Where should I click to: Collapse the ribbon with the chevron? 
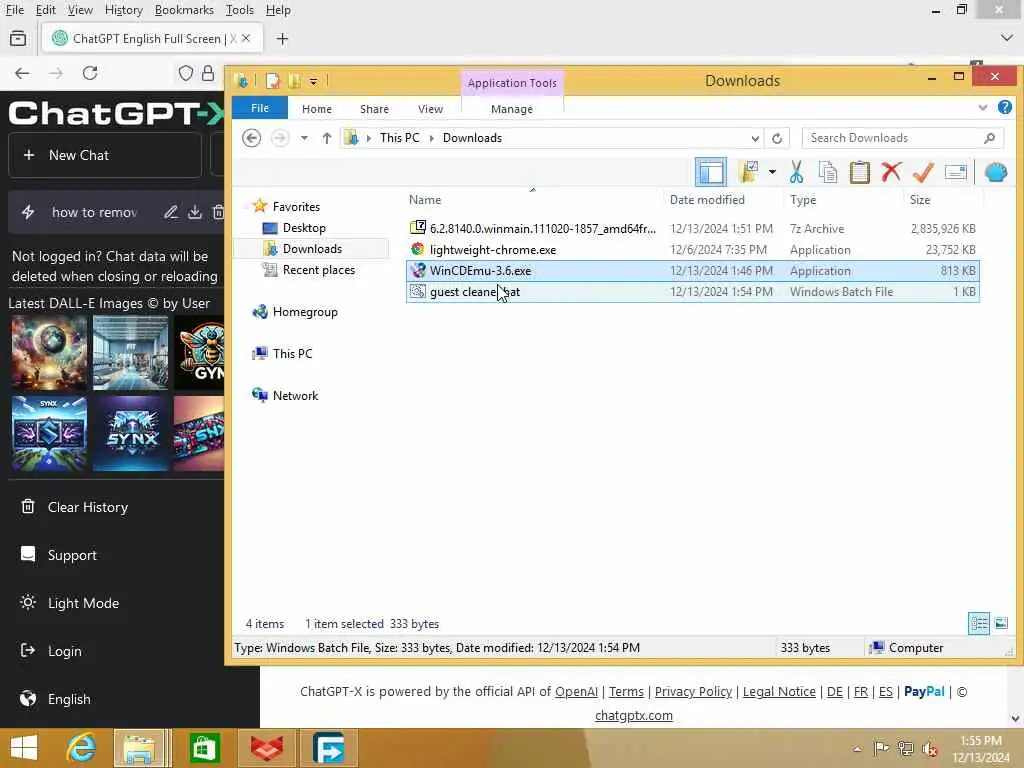983,108
